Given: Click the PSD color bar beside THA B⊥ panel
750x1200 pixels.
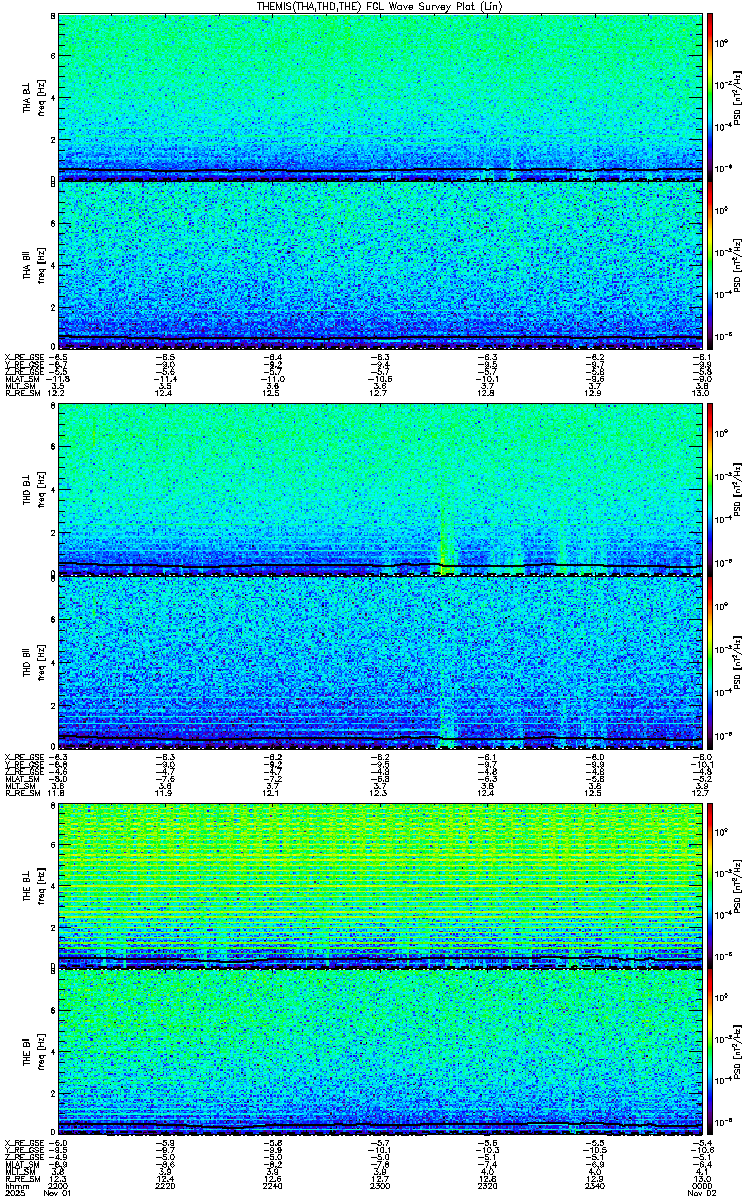Looking at the screenshot, I should coord(711,97).
